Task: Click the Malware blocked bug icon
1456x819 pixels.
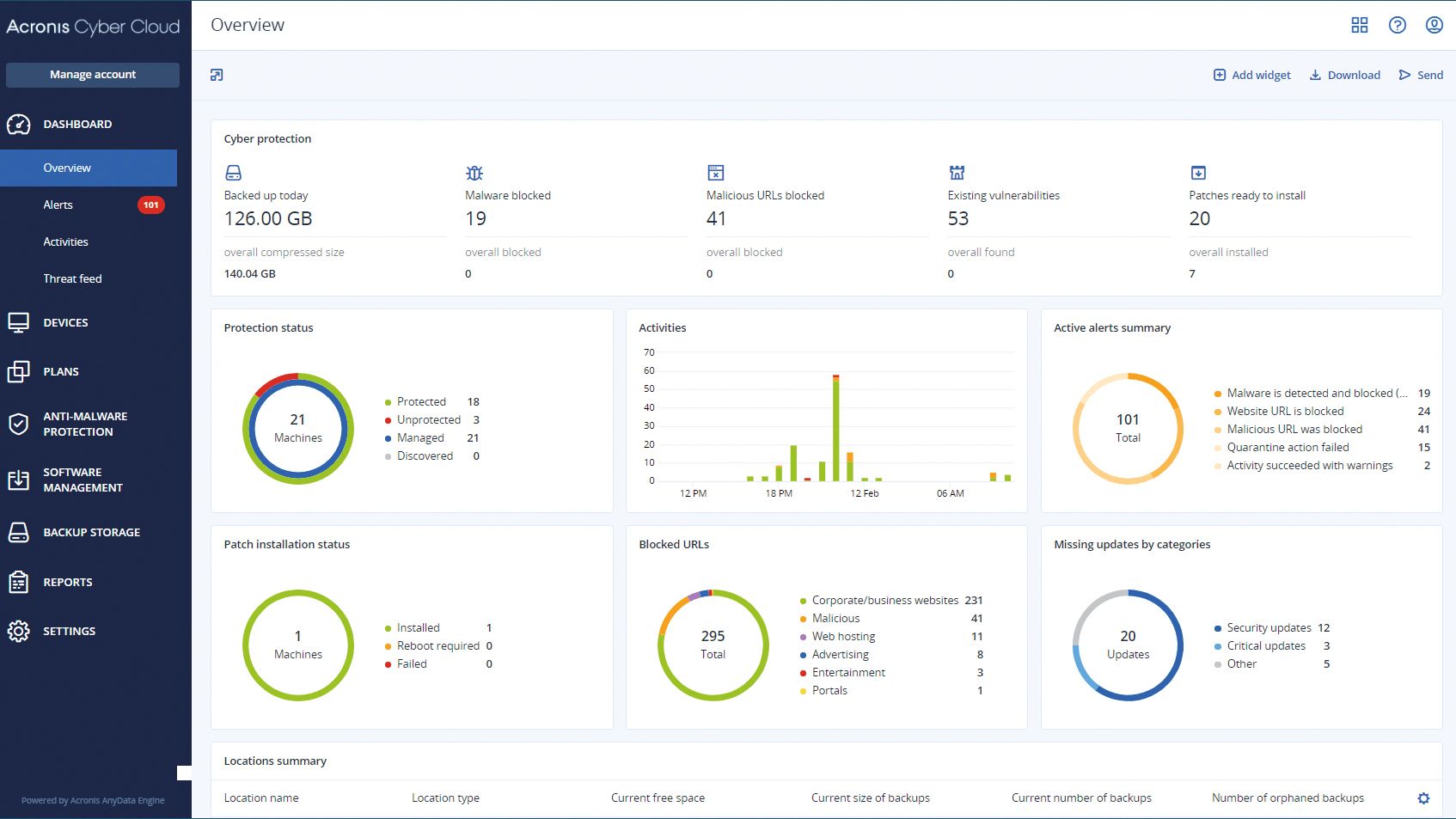Action: [x=474, y=173]
